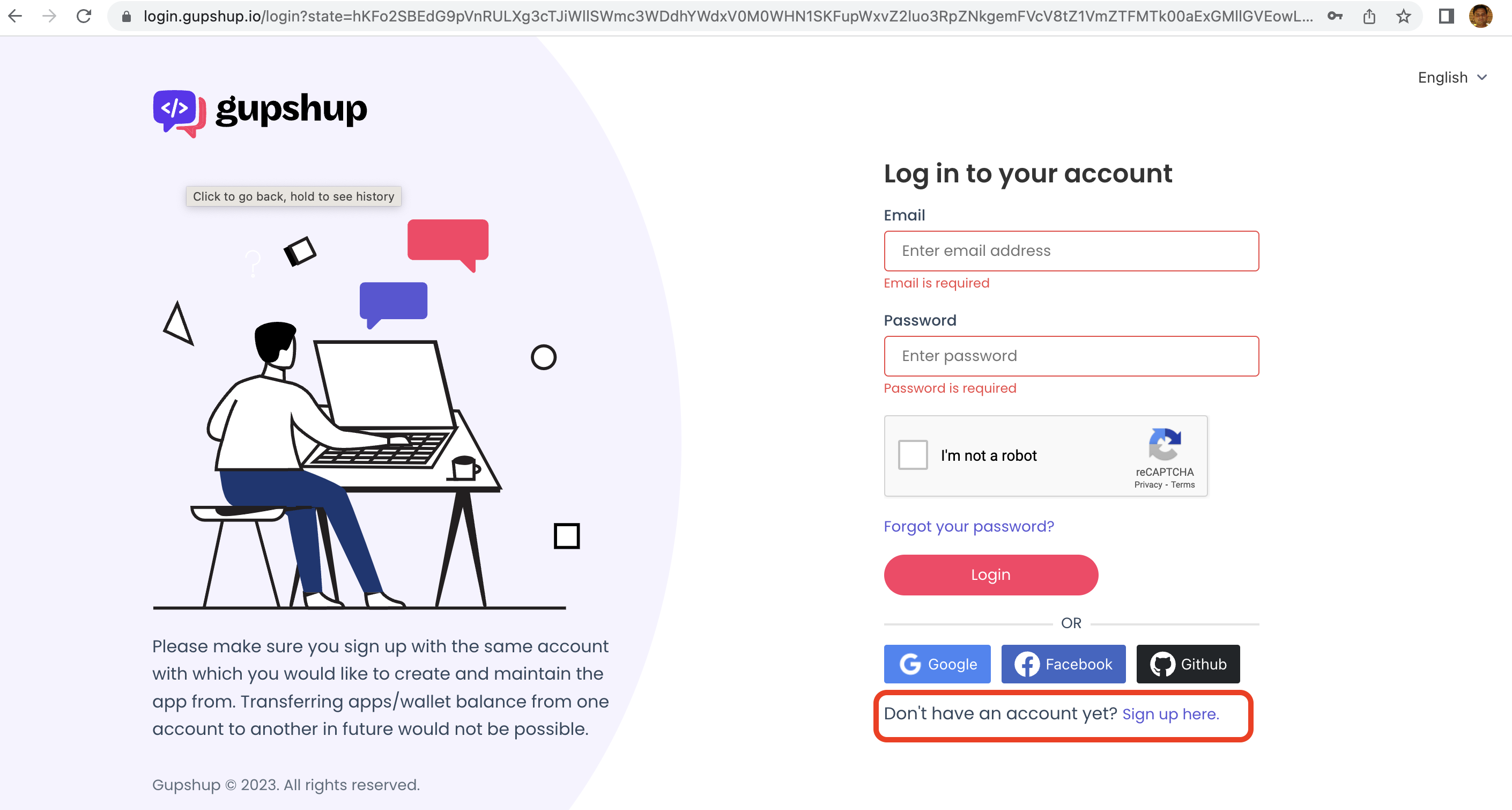Click the Gupshup logo icon

[x=176, y=110]
